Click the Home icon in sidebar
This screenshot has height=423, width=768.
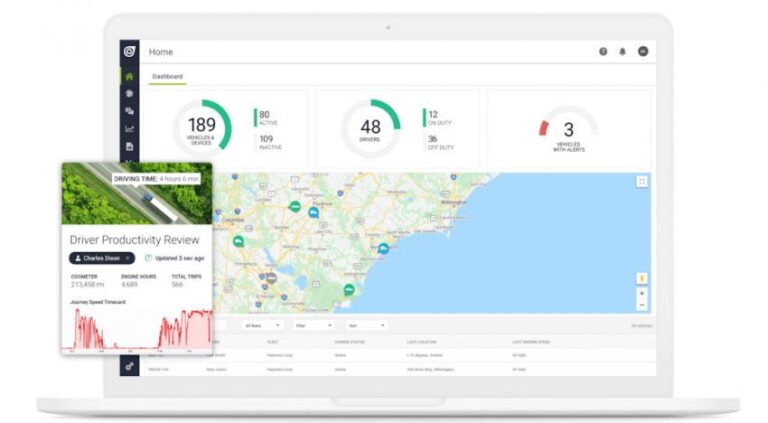[129, 76]
